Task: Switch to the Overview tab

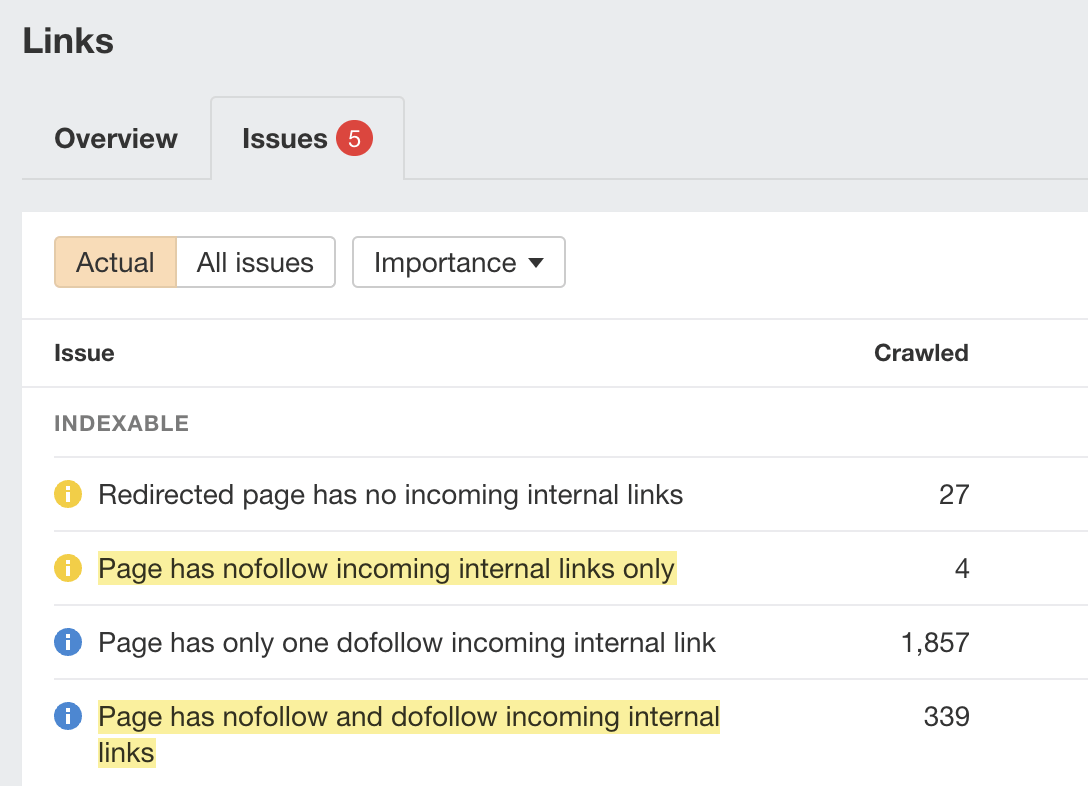Action: point(115,138)
